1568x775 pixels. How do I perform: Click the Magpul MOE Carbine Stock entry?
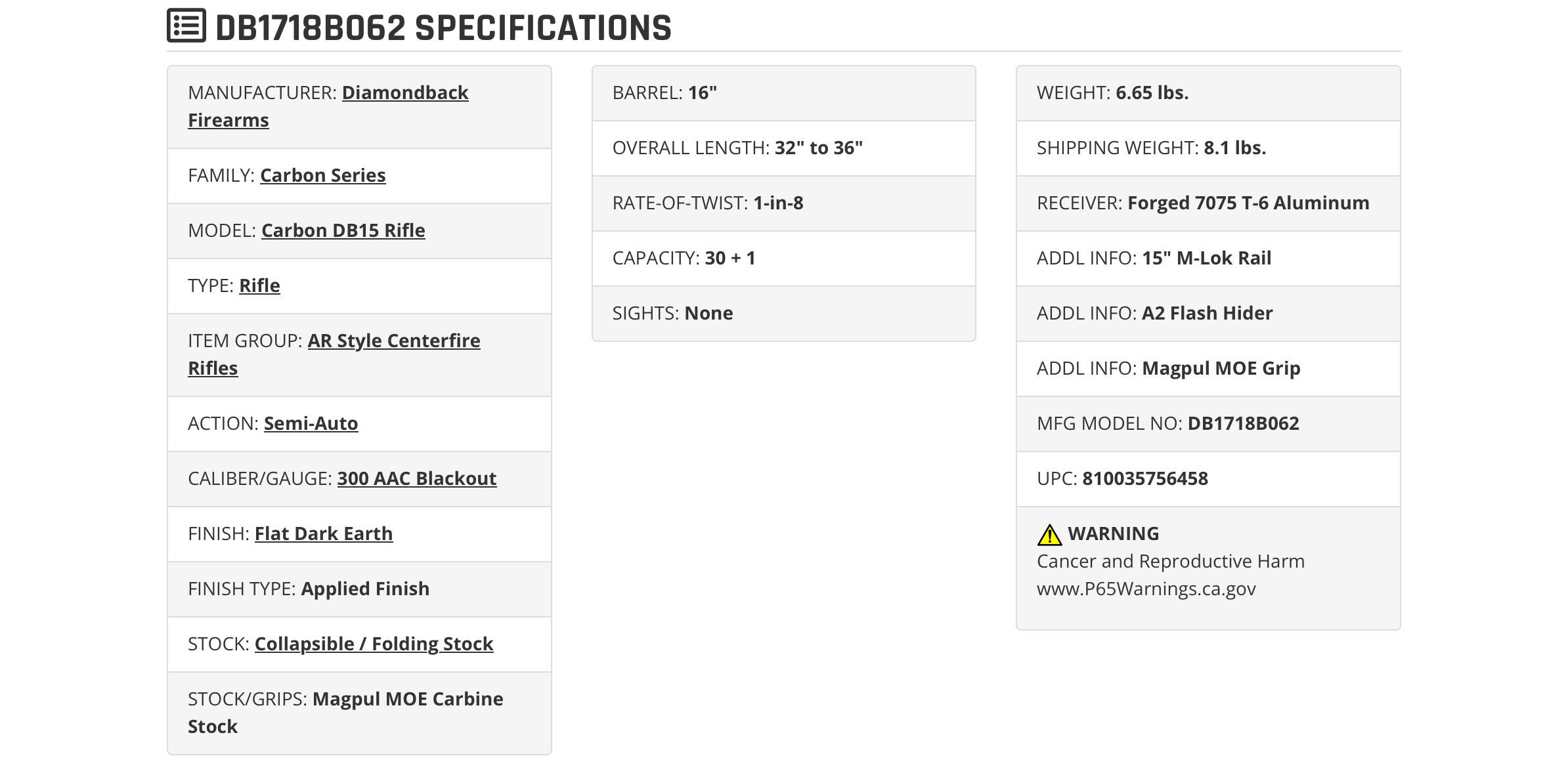tap(345, 713)
